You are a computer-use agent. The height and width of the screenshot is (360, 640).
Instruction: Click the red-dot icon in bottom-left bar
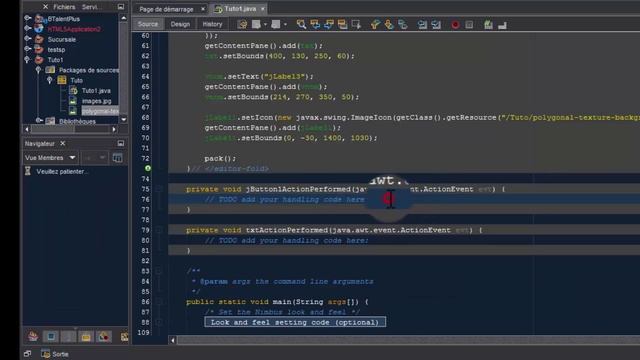(104, 337)
